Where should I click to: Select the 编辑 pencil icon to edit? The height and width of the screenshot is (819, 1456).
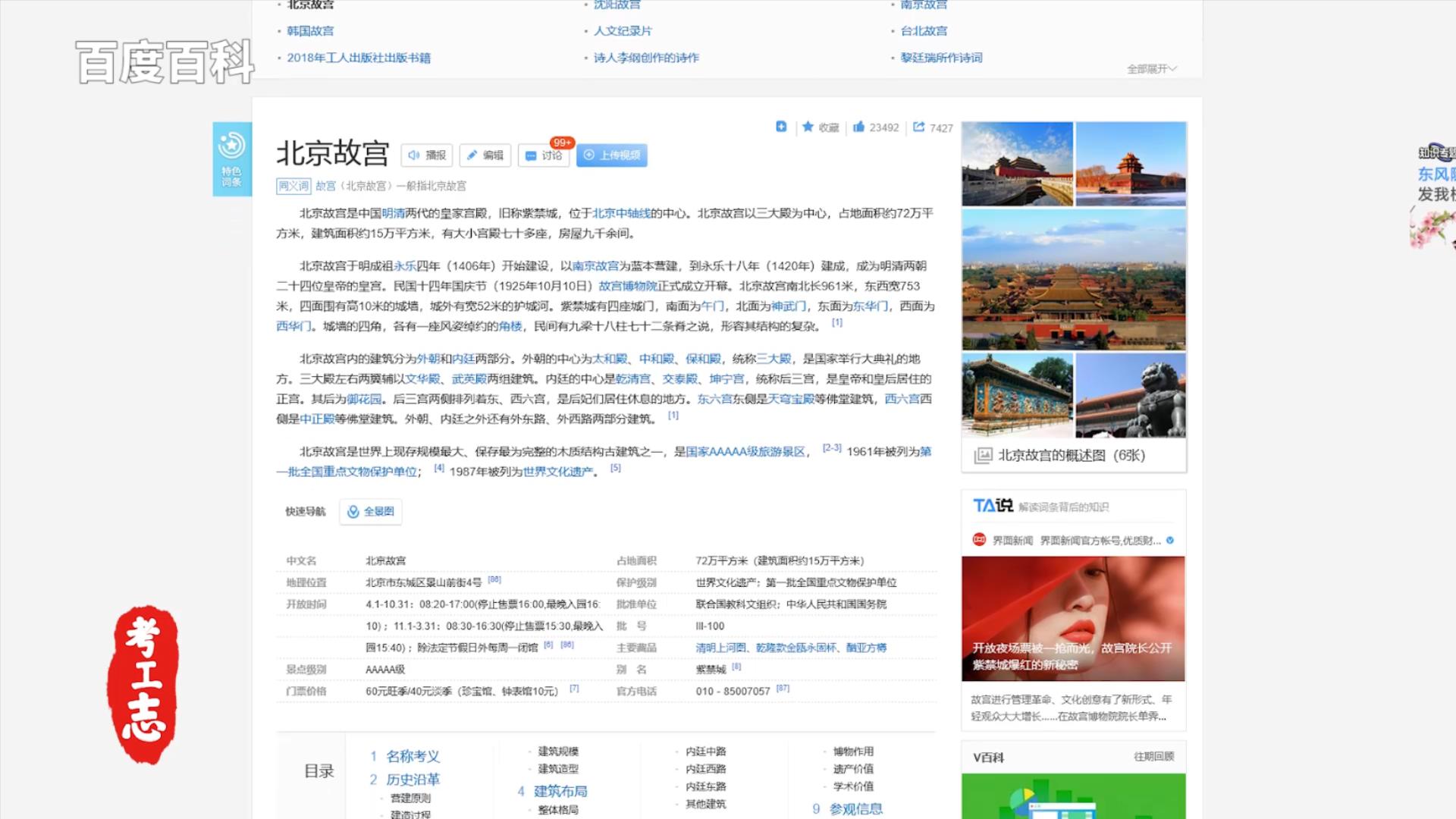click(472, 155)
